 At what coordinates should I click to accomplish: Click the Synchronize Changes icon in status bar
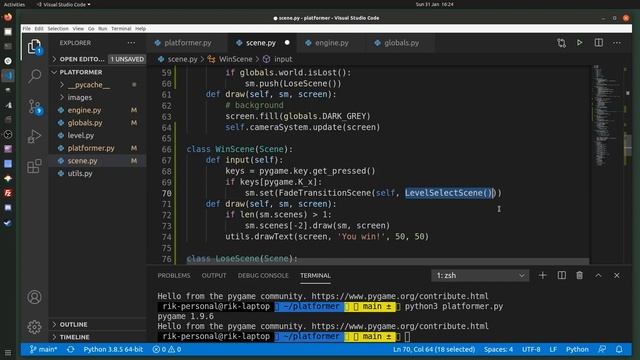[71, 349]
